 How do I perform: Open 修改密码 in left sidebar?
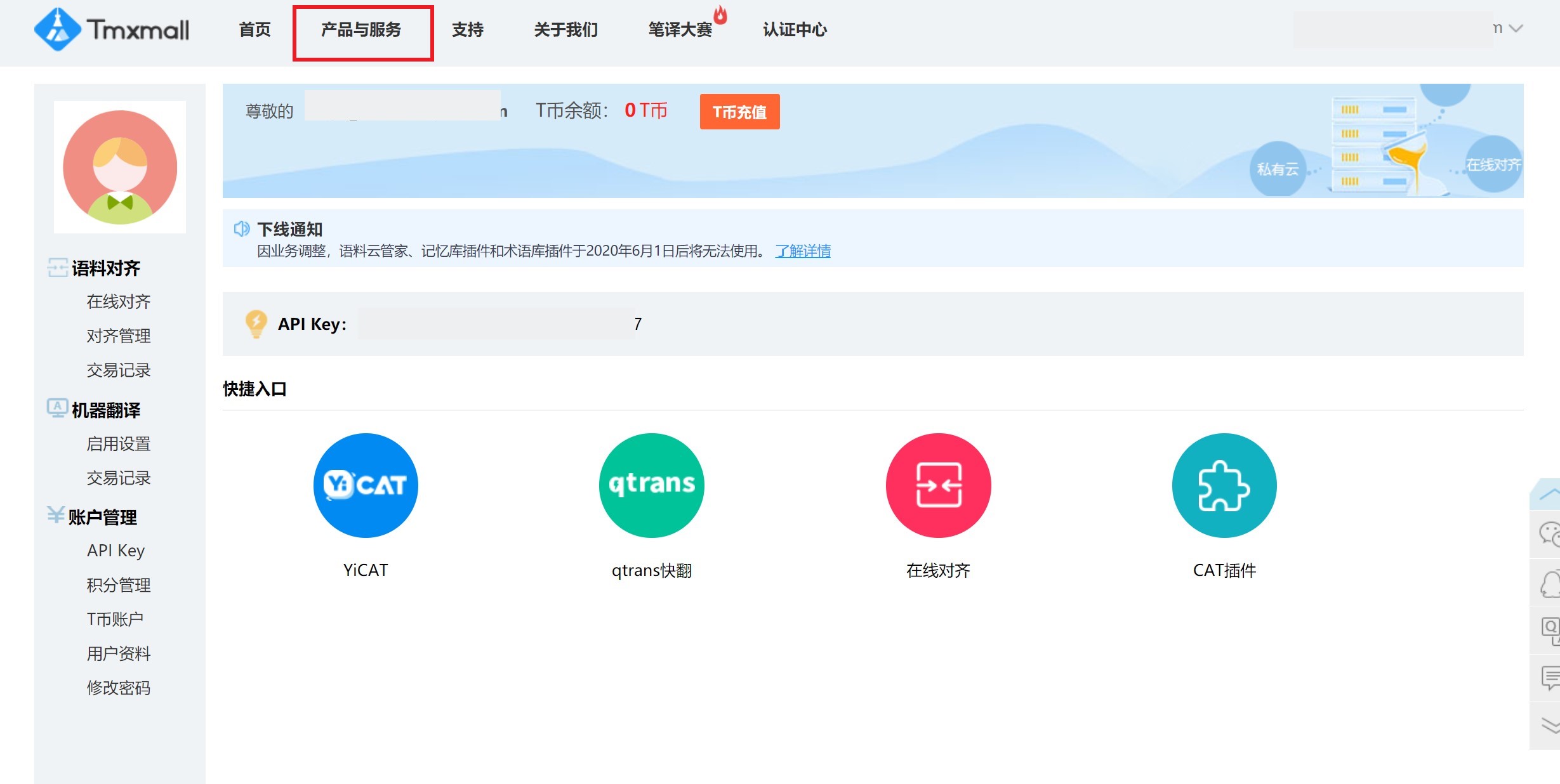click(x=119, y=688)
